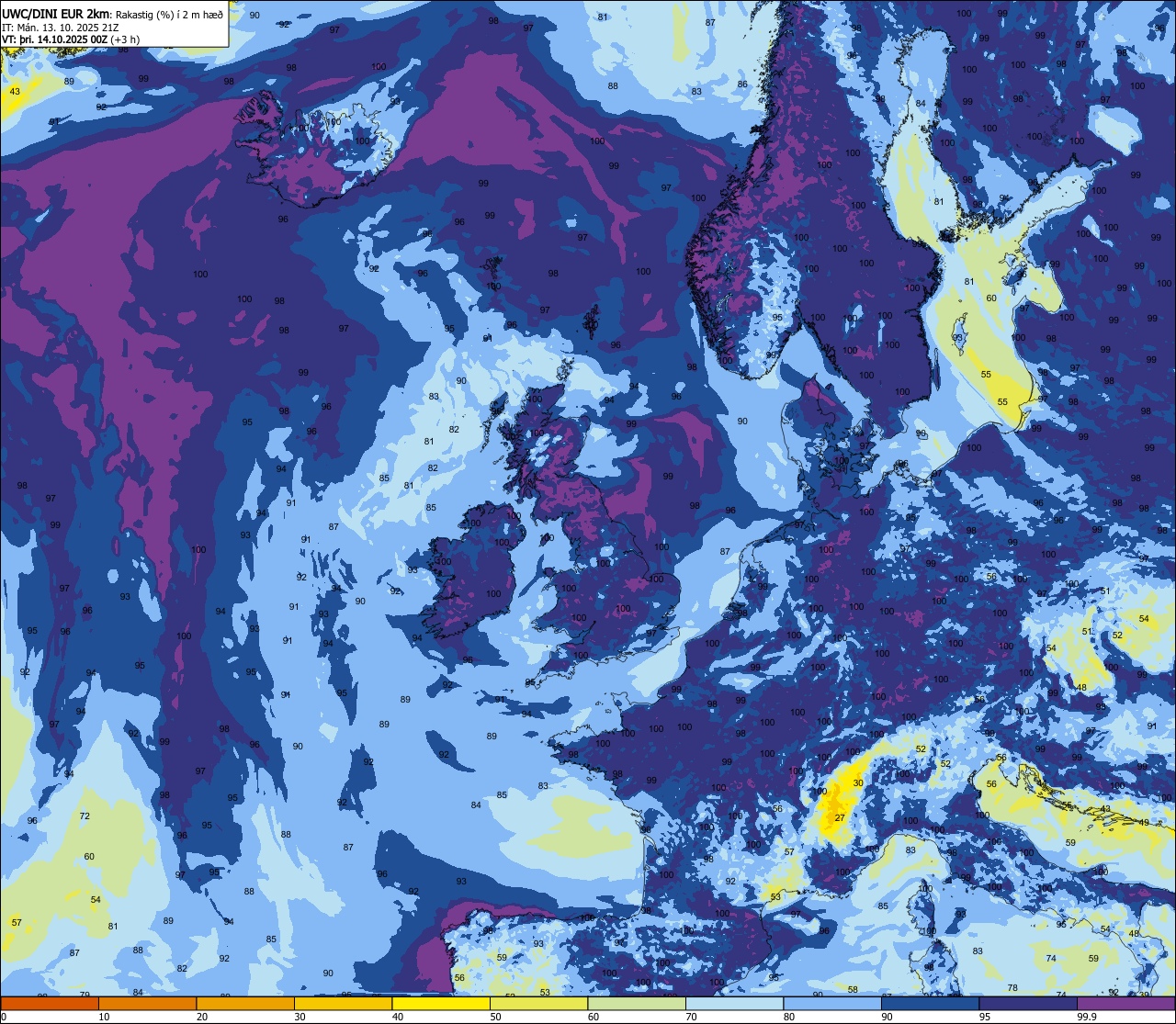Pick the 60–70 light green legend swatch
The image size is (1176, 1024).
[x=637, y=1004]
